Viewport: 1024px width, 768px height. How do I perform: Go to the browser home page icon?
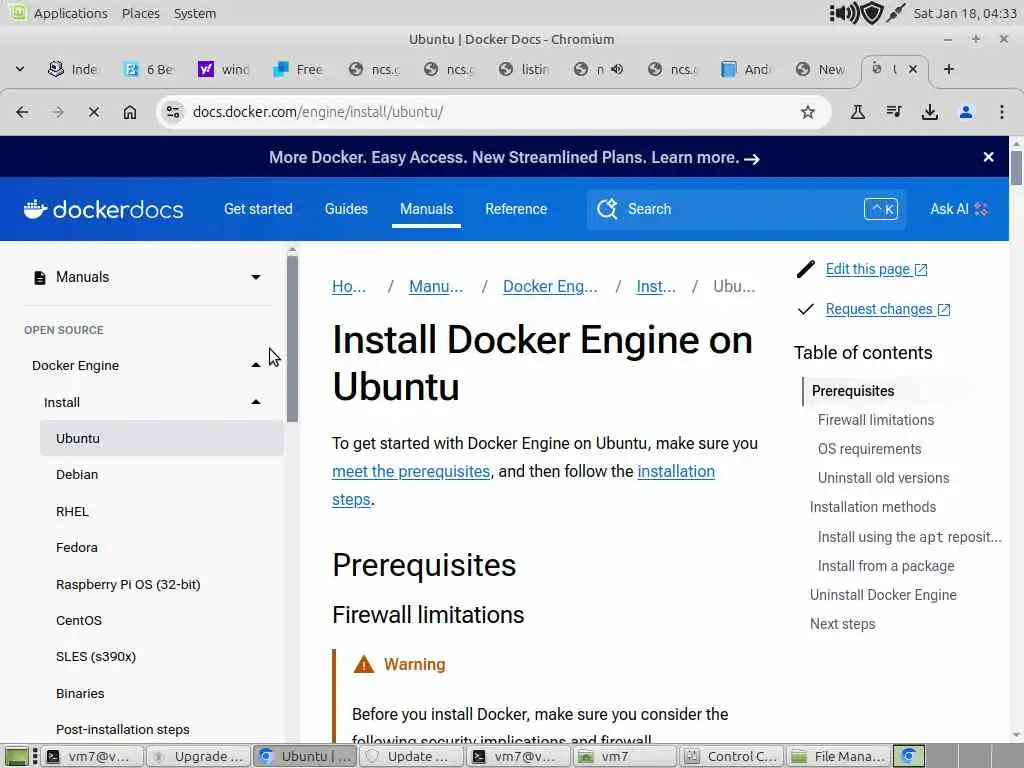[x=130, y=112]
